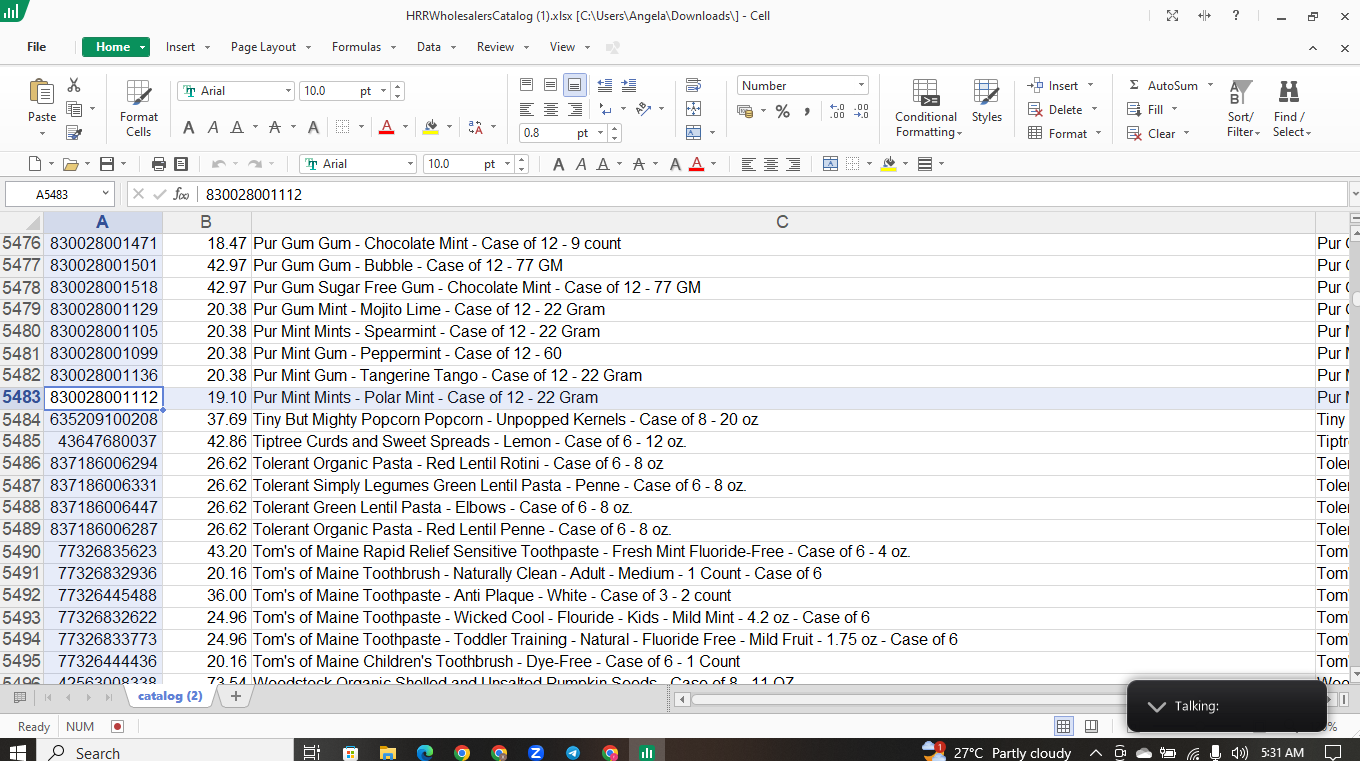Screen dimensions: 1360x761
Task: Click the Format Painter icon under Copy
Action: tap(74, 132)
